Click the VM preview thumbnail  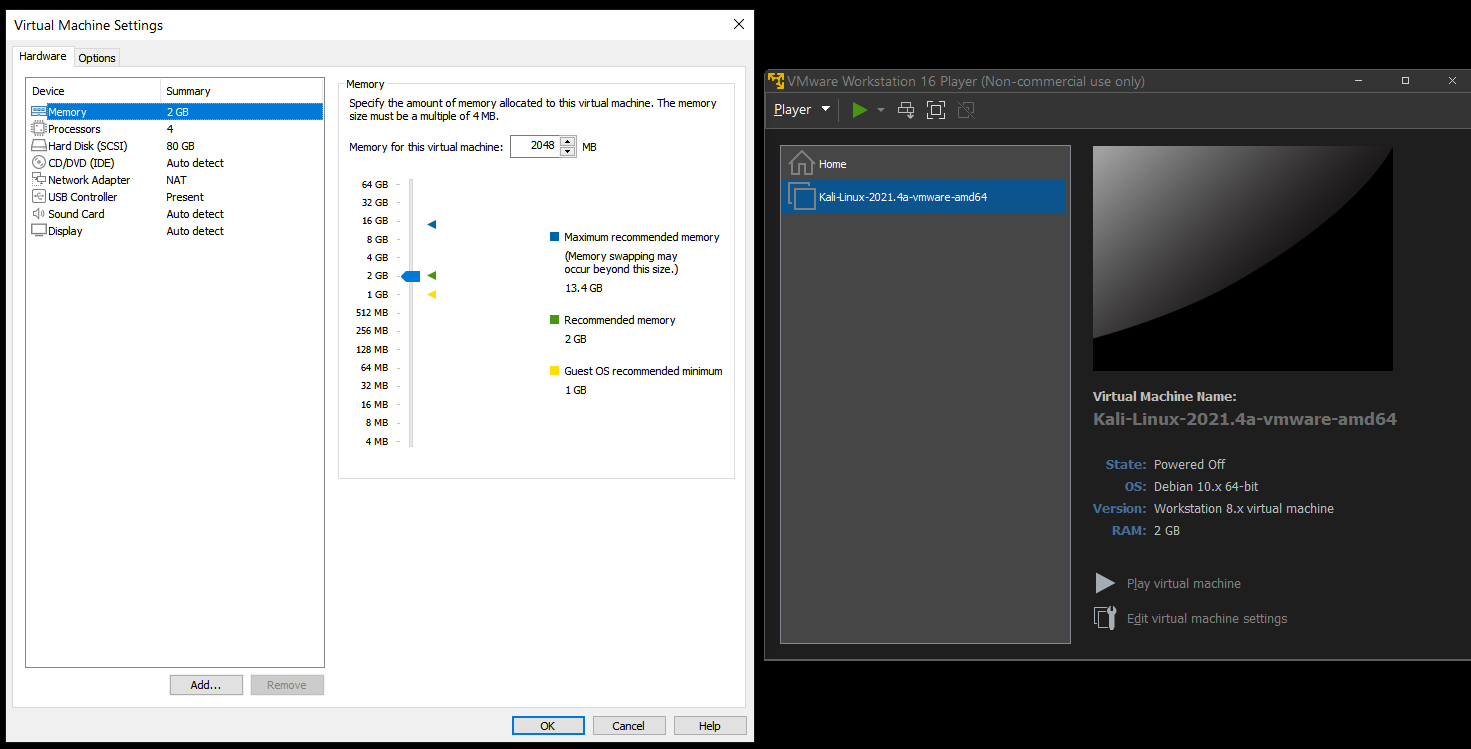[1243, 259]
